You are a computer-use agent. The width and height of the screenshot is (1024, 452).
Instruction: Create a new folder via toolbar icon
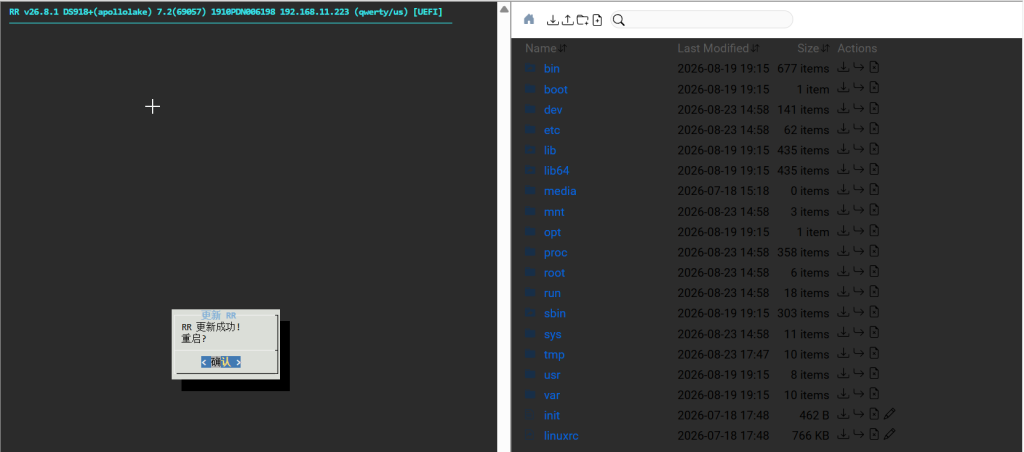pyautogui.click(x=583, y=20)
